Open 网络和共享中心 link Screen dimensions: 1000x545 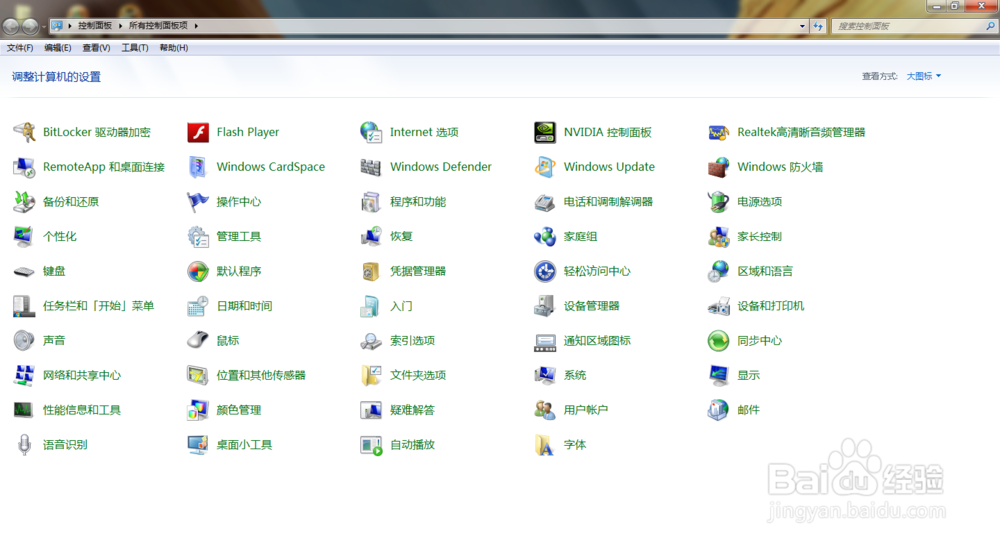point(82,375)
